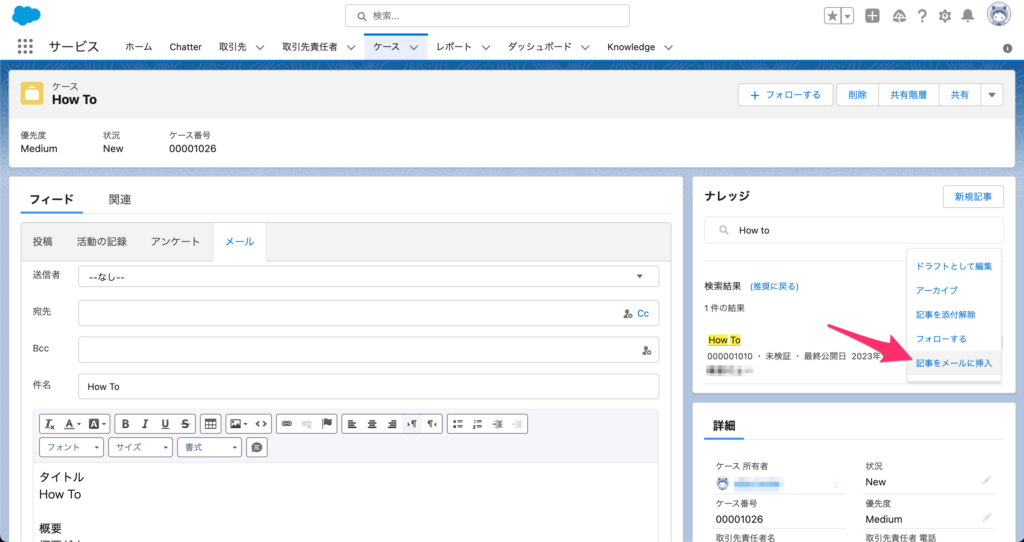1024x542 pixels.
Task: Open the フォント font dropdown
Action: [71, 447]
